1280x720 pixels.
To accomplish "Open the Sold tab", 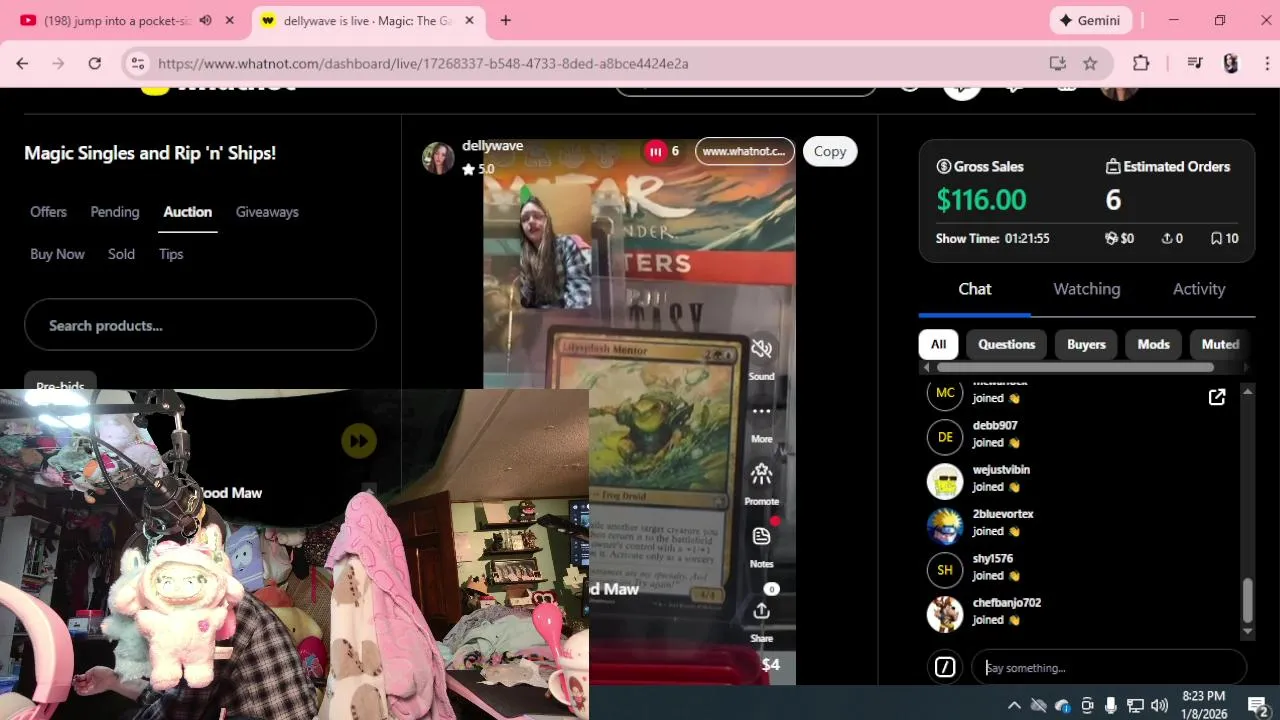I will pyautogui.click(x=121, y=254).
